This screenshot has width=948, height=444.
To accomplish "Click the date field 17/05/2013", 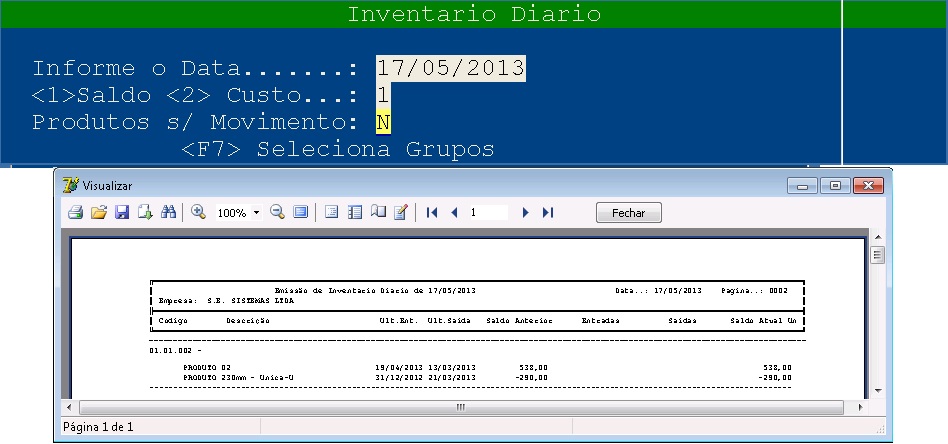I will pyautogui.click(x=450, y=68).
